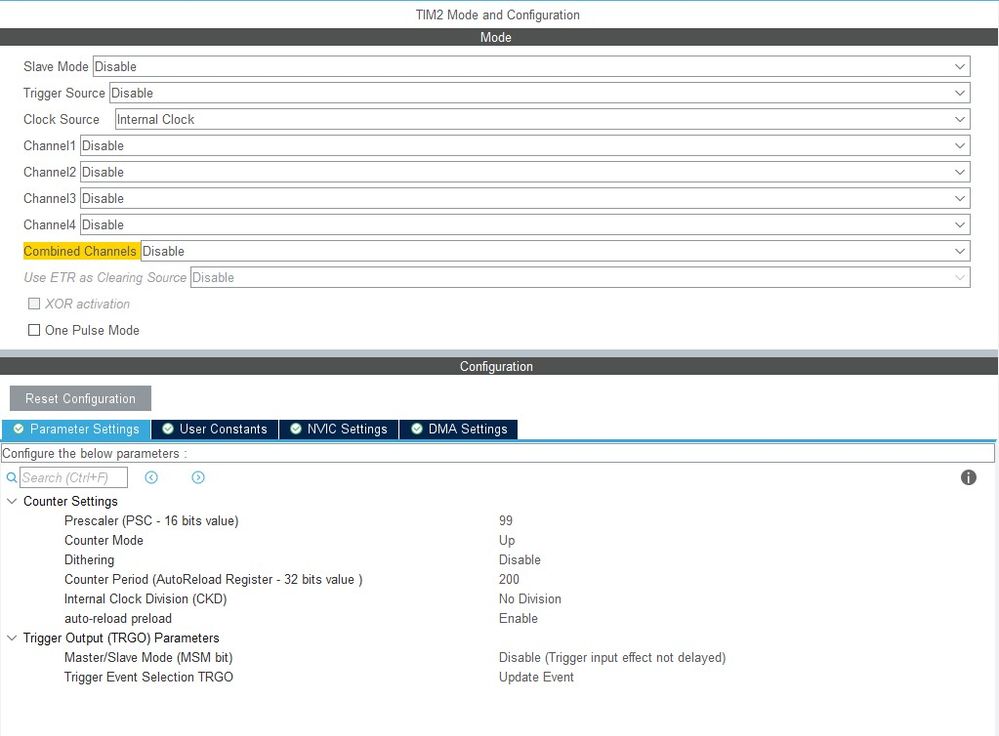Collapse Trigger Output (TRGO) Parameters group
The width and height of the screenshot is (999, 736).
(11, 638)
